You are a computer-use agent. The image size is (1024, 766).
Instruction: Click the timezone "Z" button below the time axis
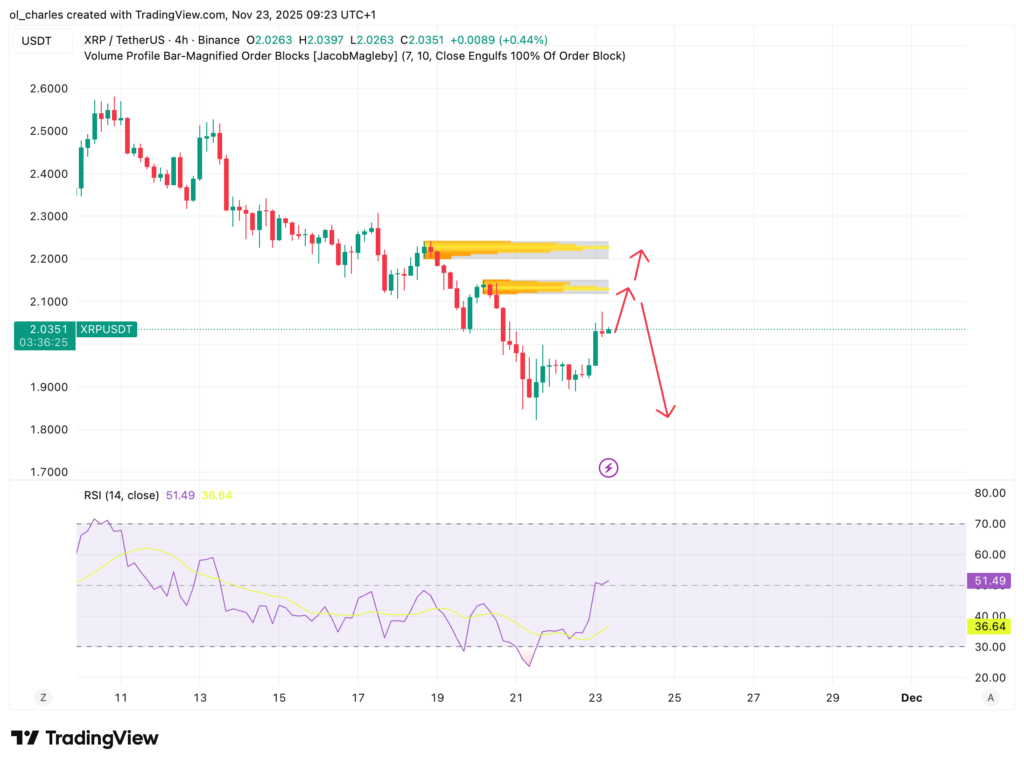coord(42,697)
